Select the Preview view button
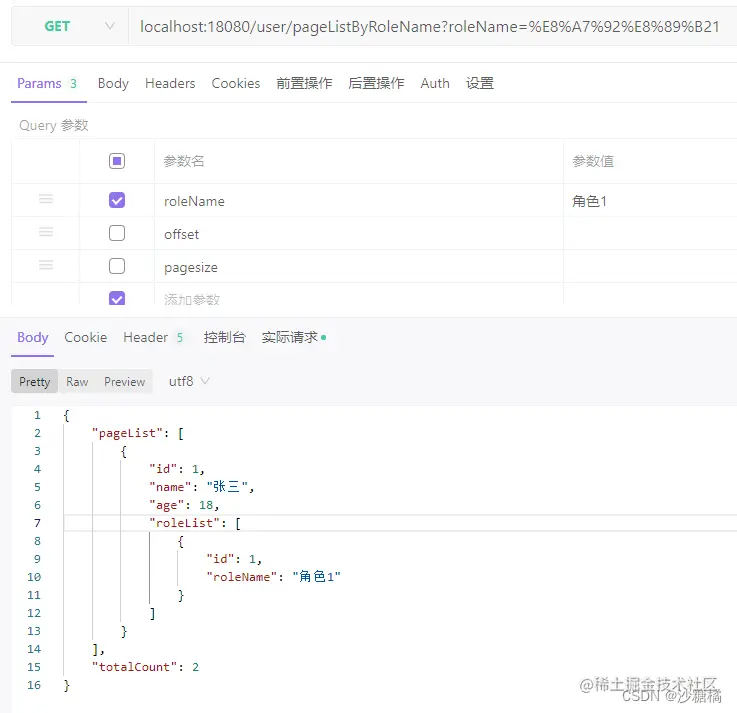737x713 pixels. 125,381
